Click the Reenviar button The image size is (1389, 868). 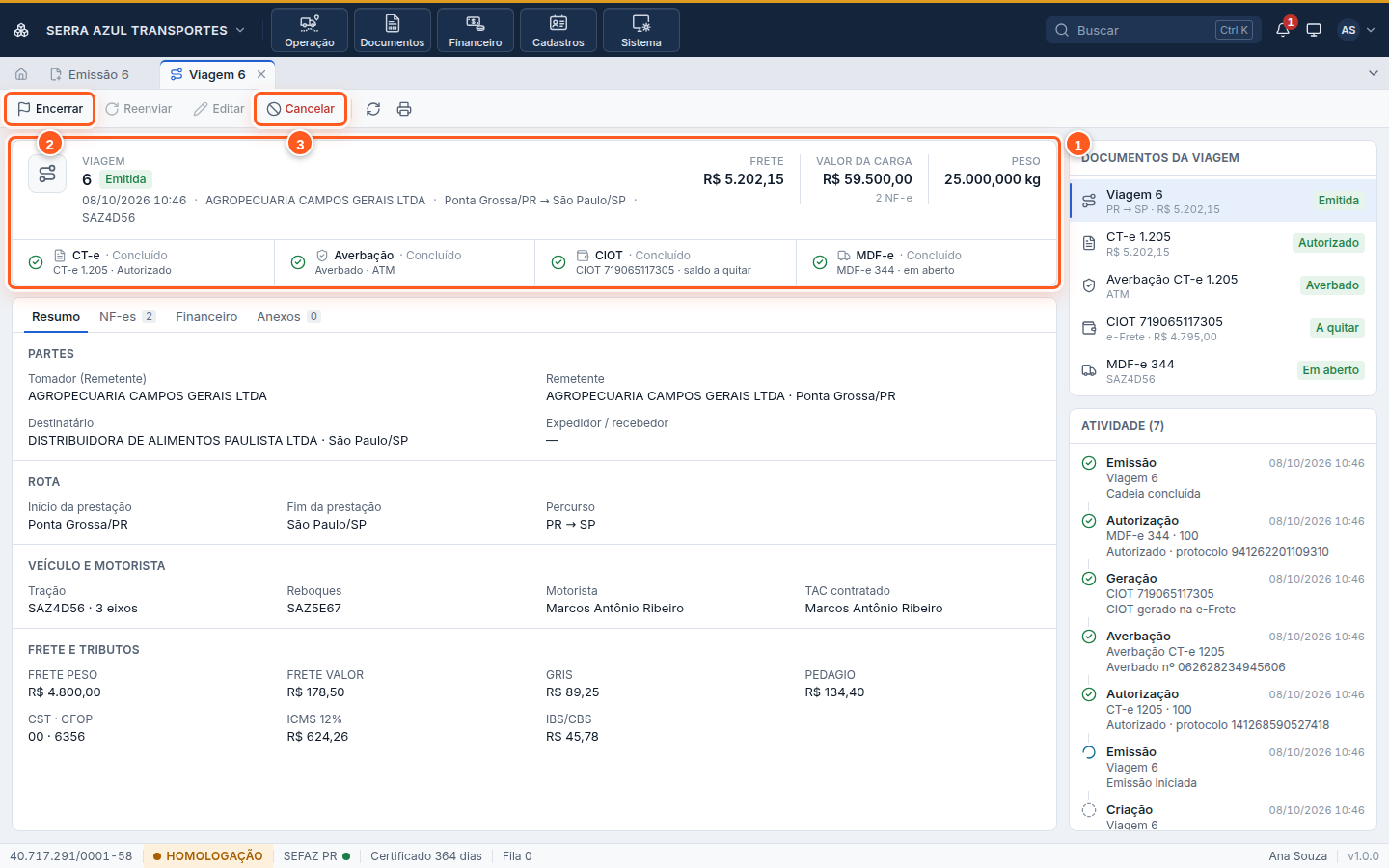[x=139, y=109]
